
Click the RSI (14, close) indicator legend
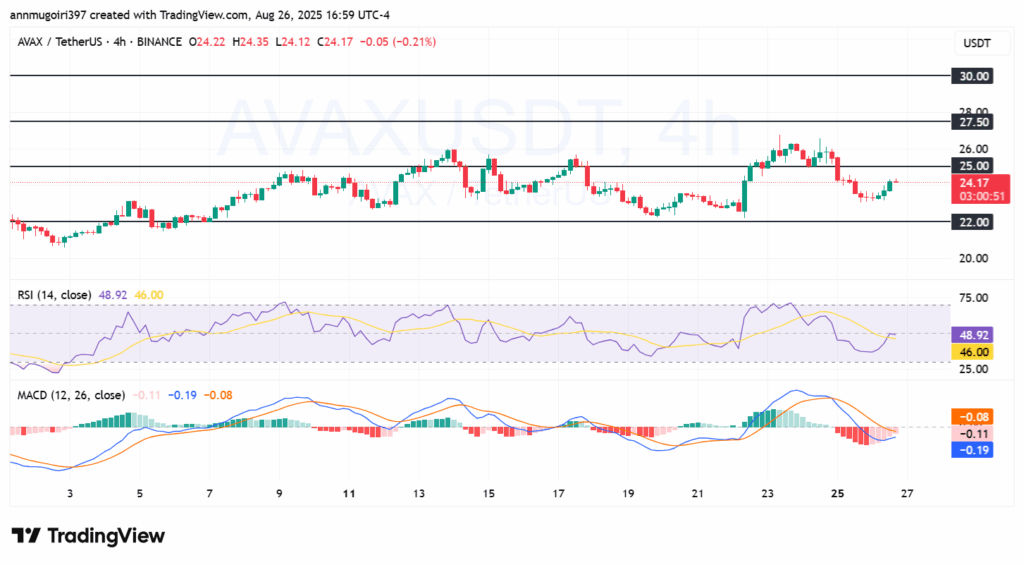point(54,295)
